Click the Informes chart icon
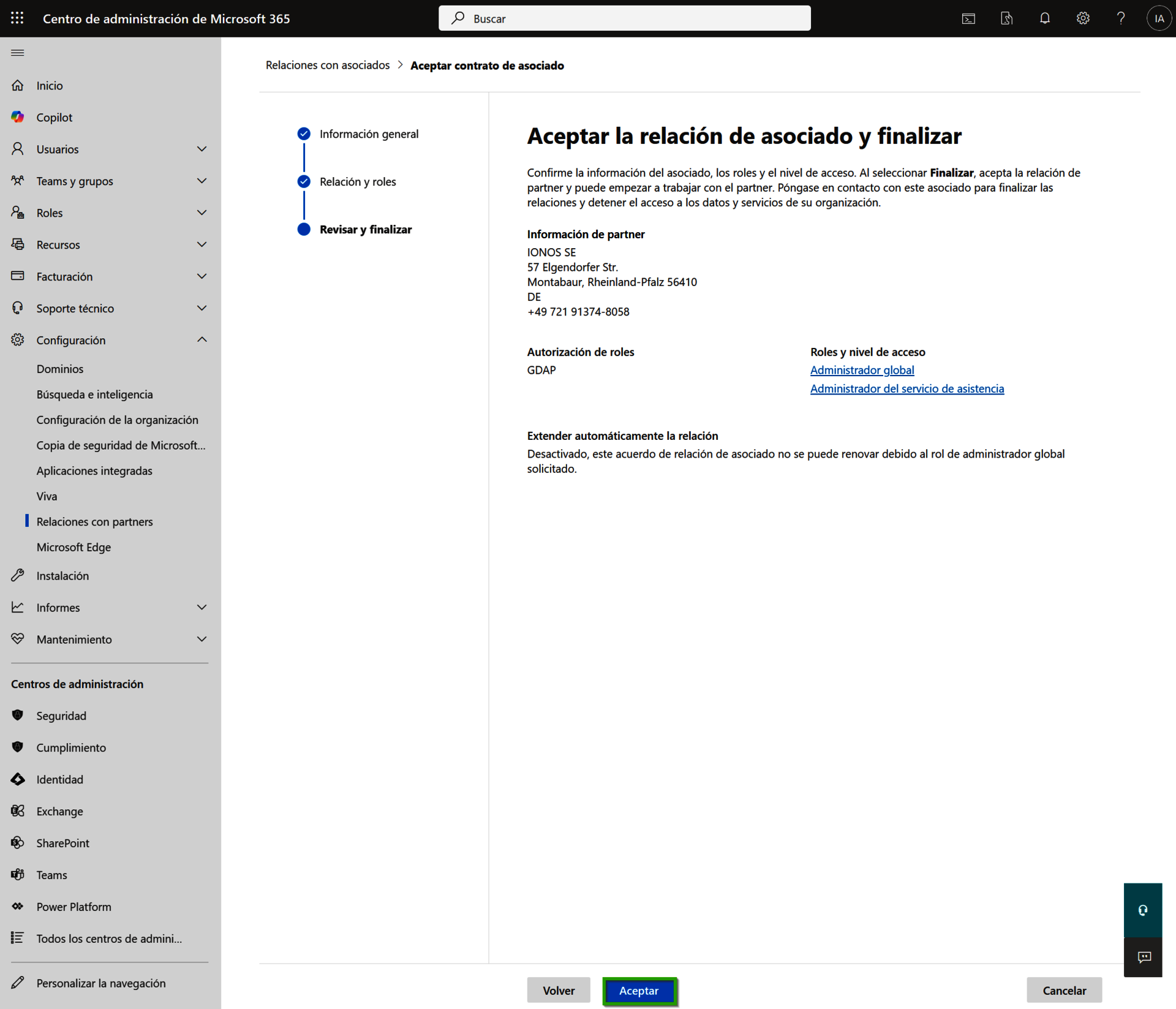Image resolution: width=1176 pixels, height=1009 pixels. pos(18,607)
